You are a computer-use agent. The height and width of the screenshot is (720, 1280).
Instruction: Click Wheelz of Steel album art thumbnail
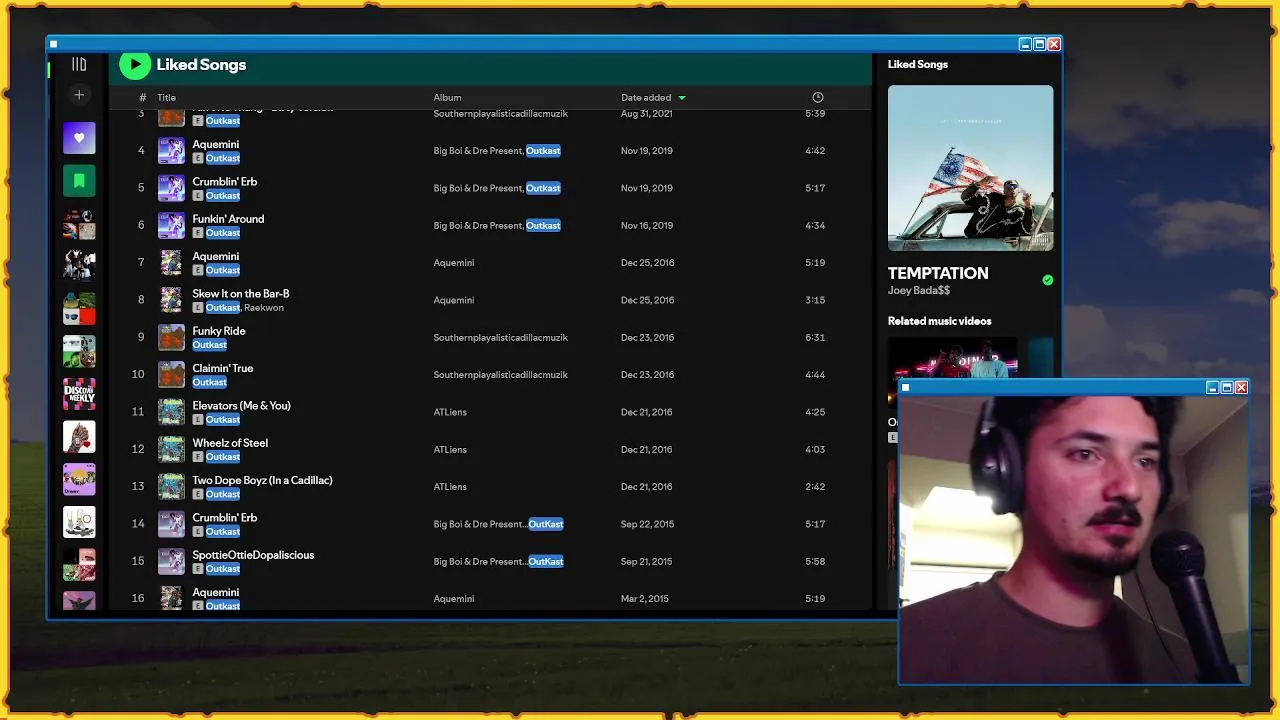pyautogui.click(x=172, y=449)
